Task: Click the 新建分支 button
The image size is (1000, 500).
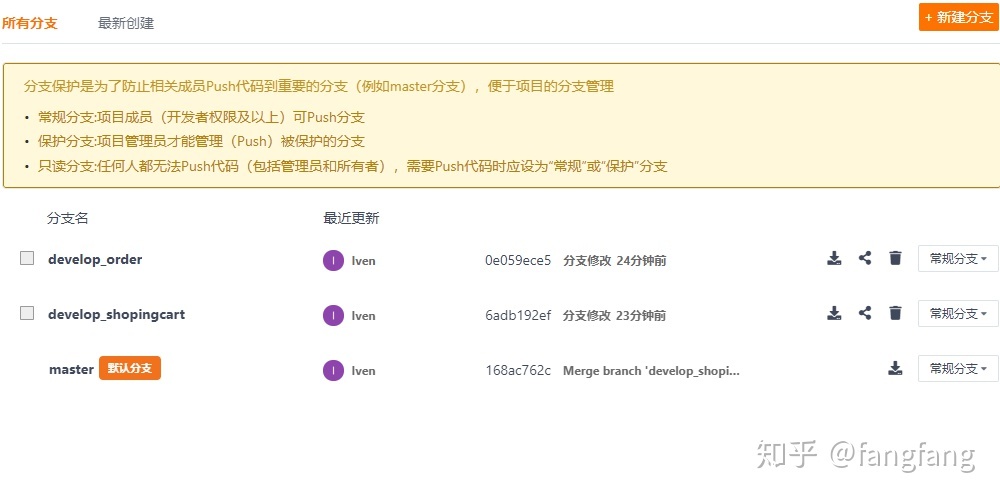Action: (959, 17)
